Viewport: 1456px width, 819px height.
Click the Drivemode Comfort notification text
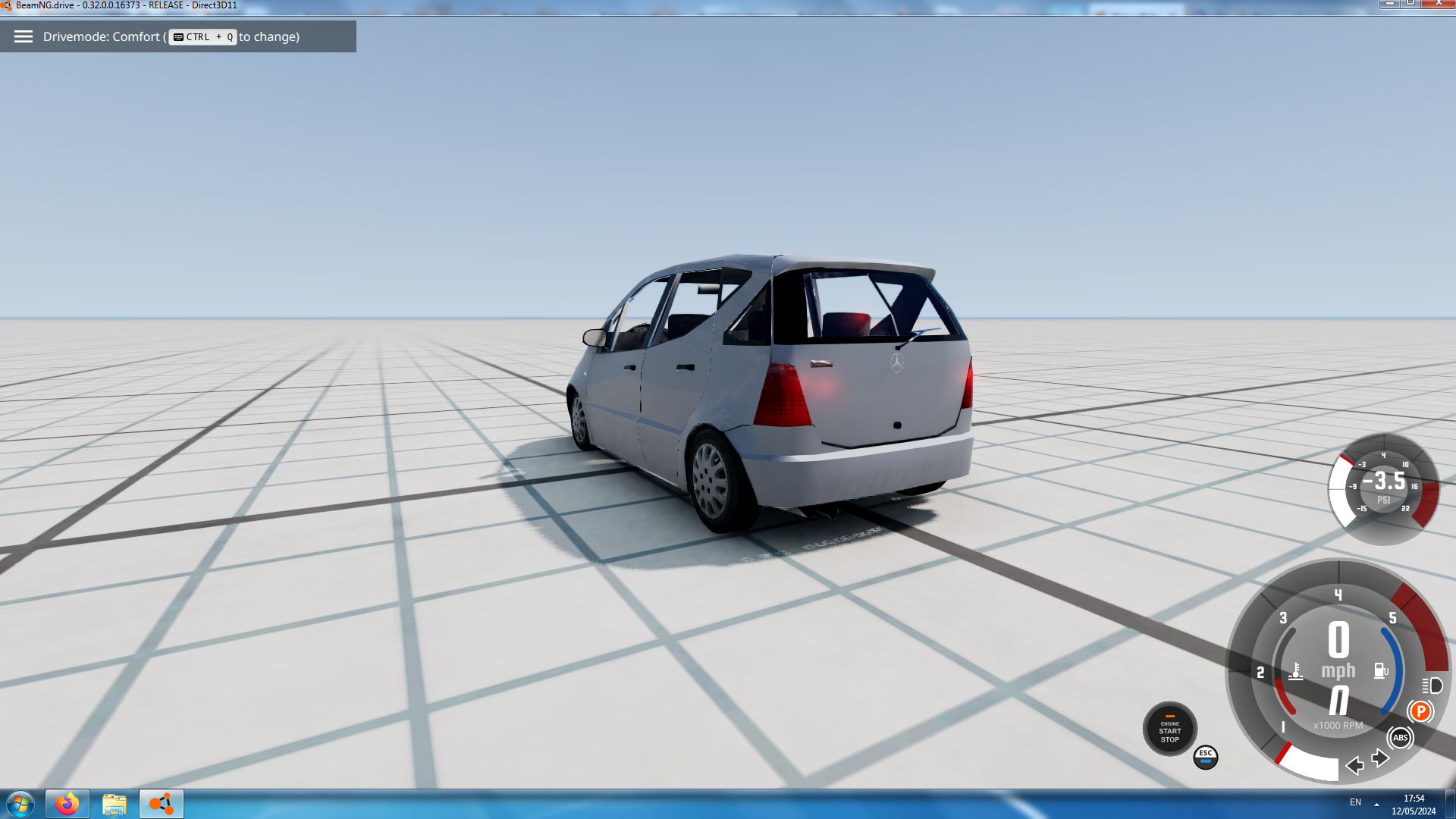pos(102,36)
